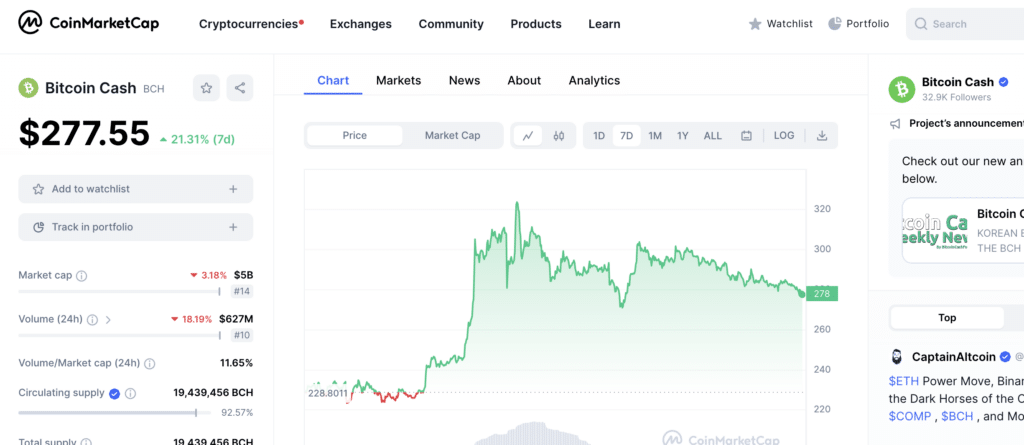Click the Volume (24h) rank bar

click(120, 335)
